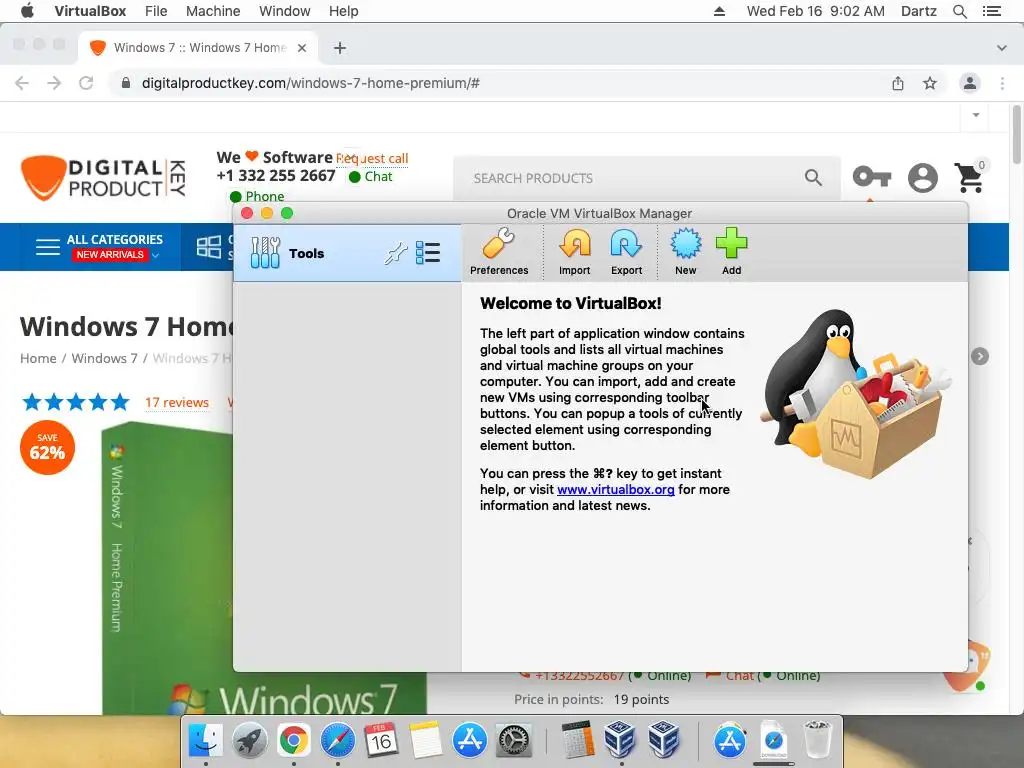Screen dimensions: 1024x768
Task: Open Chrome three-dot menu
Action: coord(1002,83)
